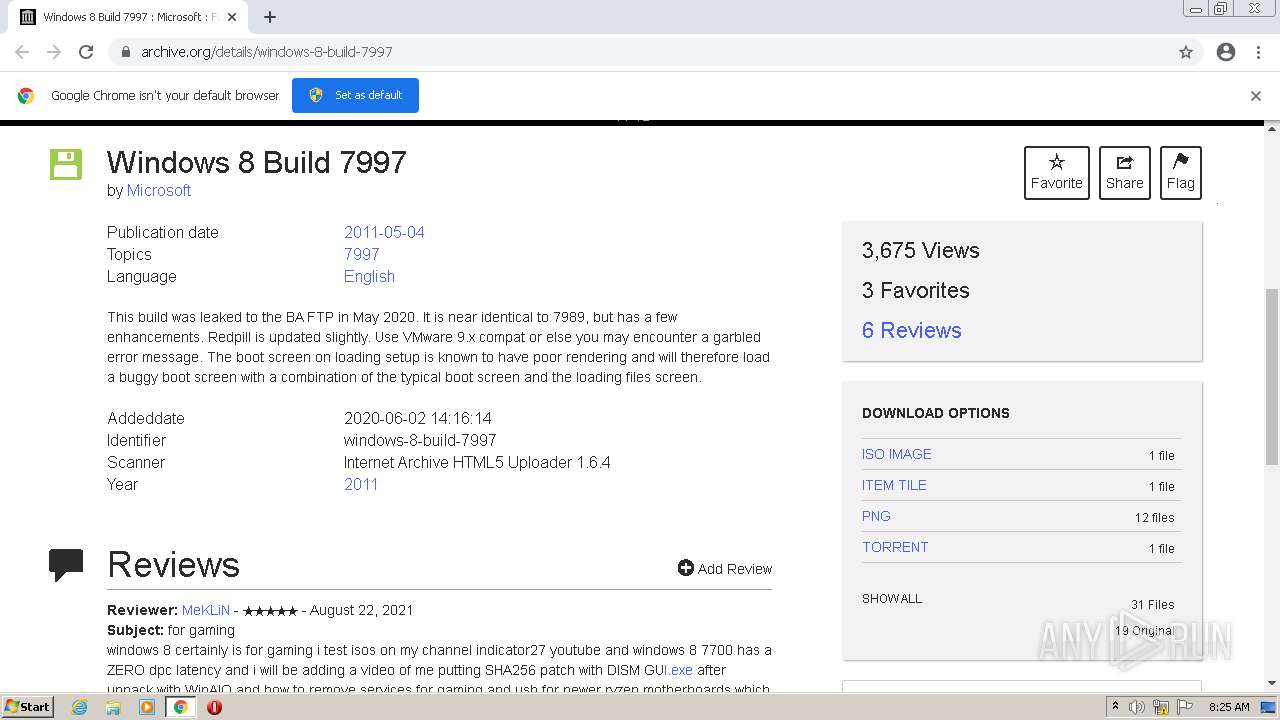Click the 8:25 AM clock
The image size is (1280, 720).
[x=1229, y=707]
